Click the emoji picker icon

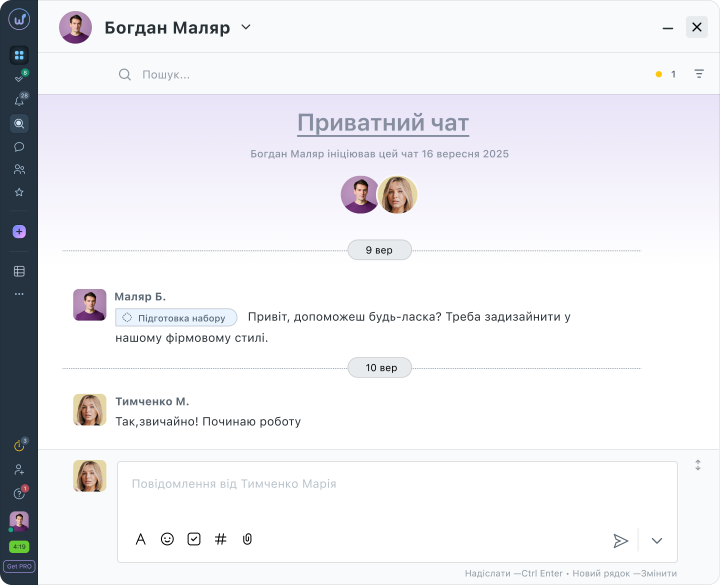[x=167, y=539]
